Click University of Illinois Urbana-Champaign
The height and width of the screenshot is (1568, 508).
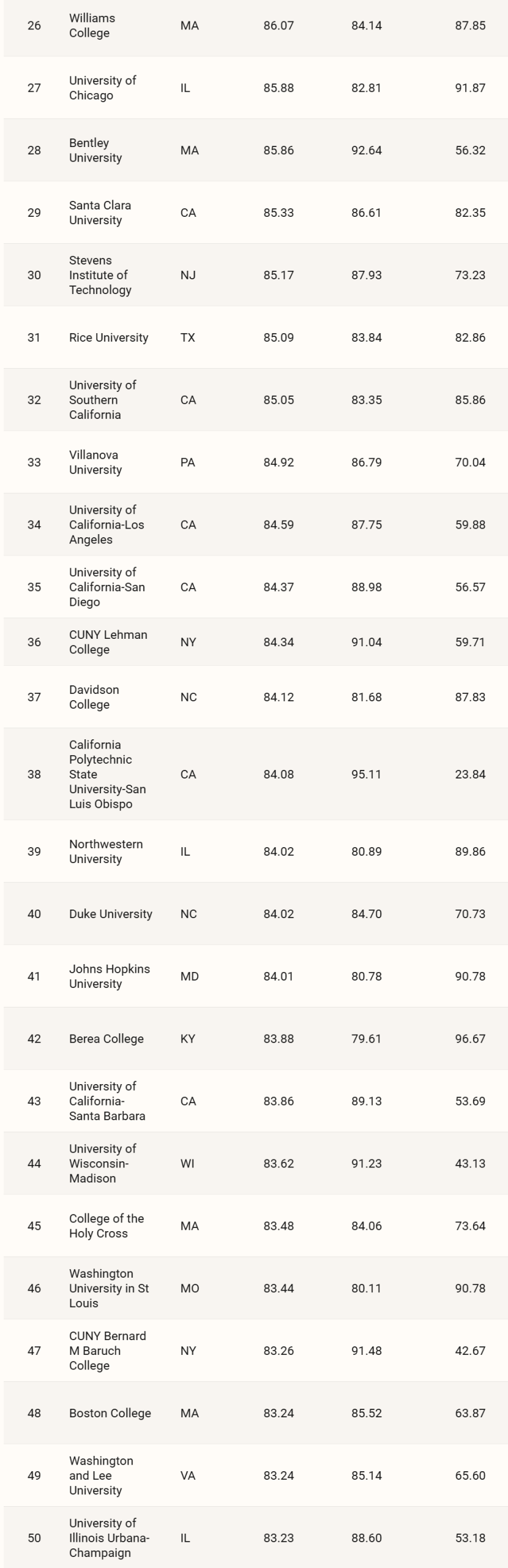click(x=109, y=1537)
